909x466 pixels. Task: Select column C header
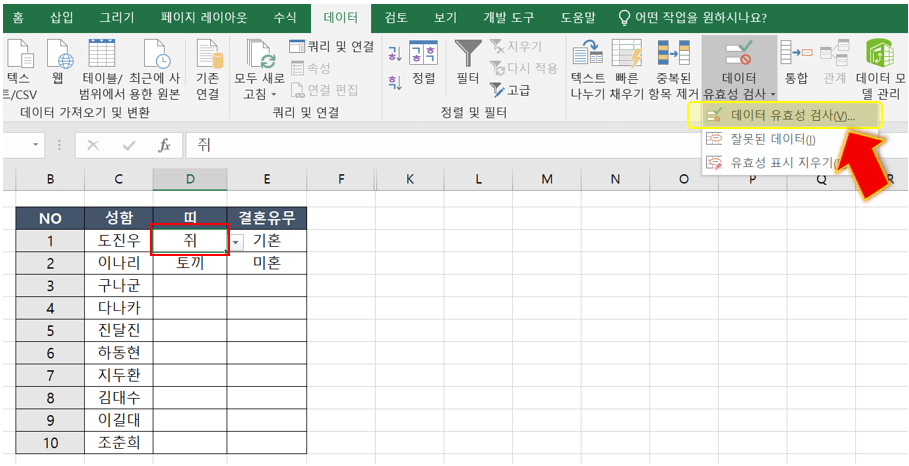coord(119,180)
